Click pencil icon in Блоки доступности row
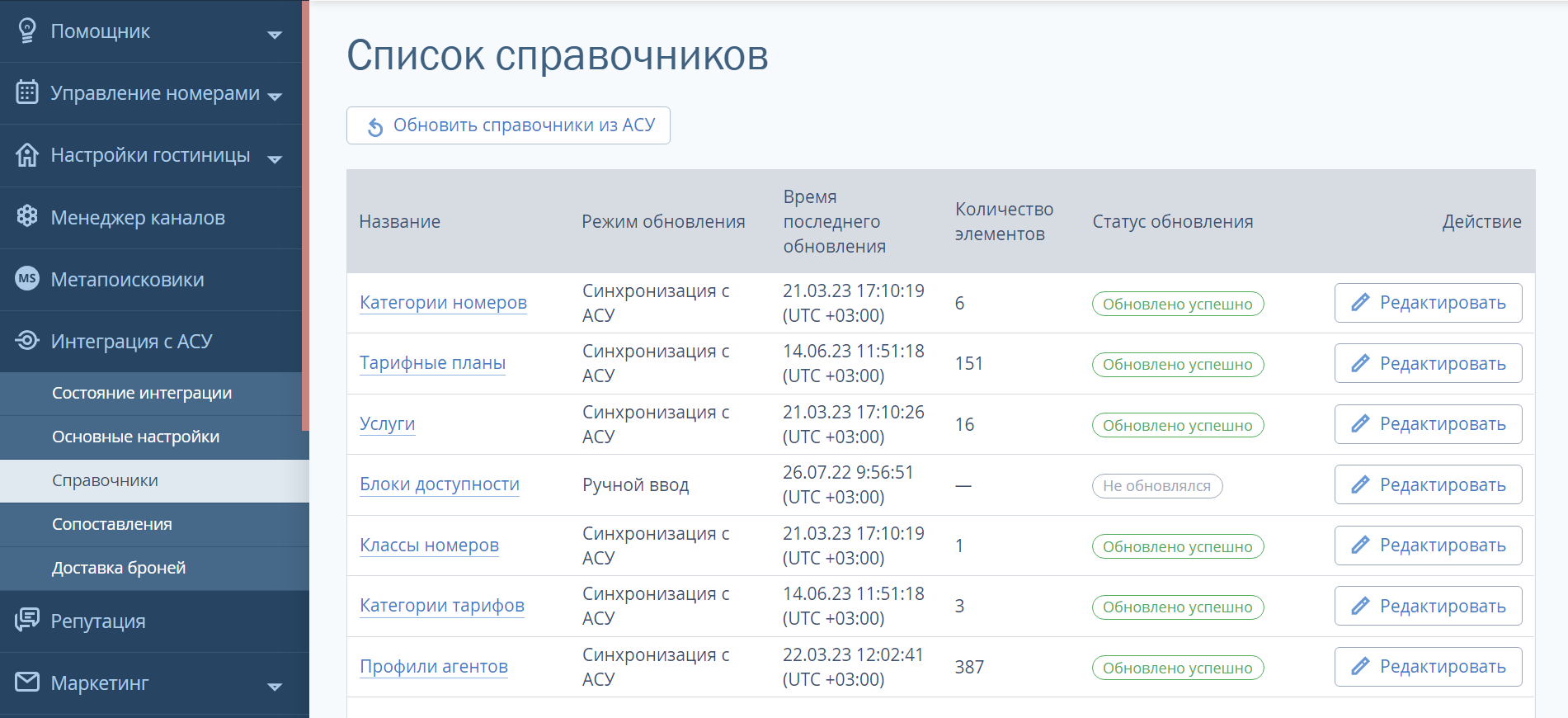1568x718 pixels. pos(1360,484)
